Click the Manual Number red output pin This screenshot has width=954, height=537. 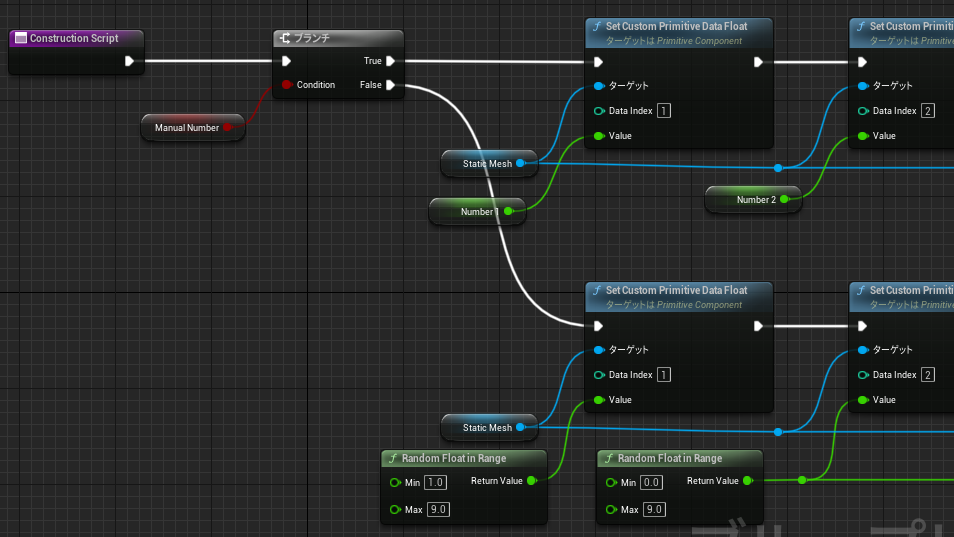(x=228, y=127)
